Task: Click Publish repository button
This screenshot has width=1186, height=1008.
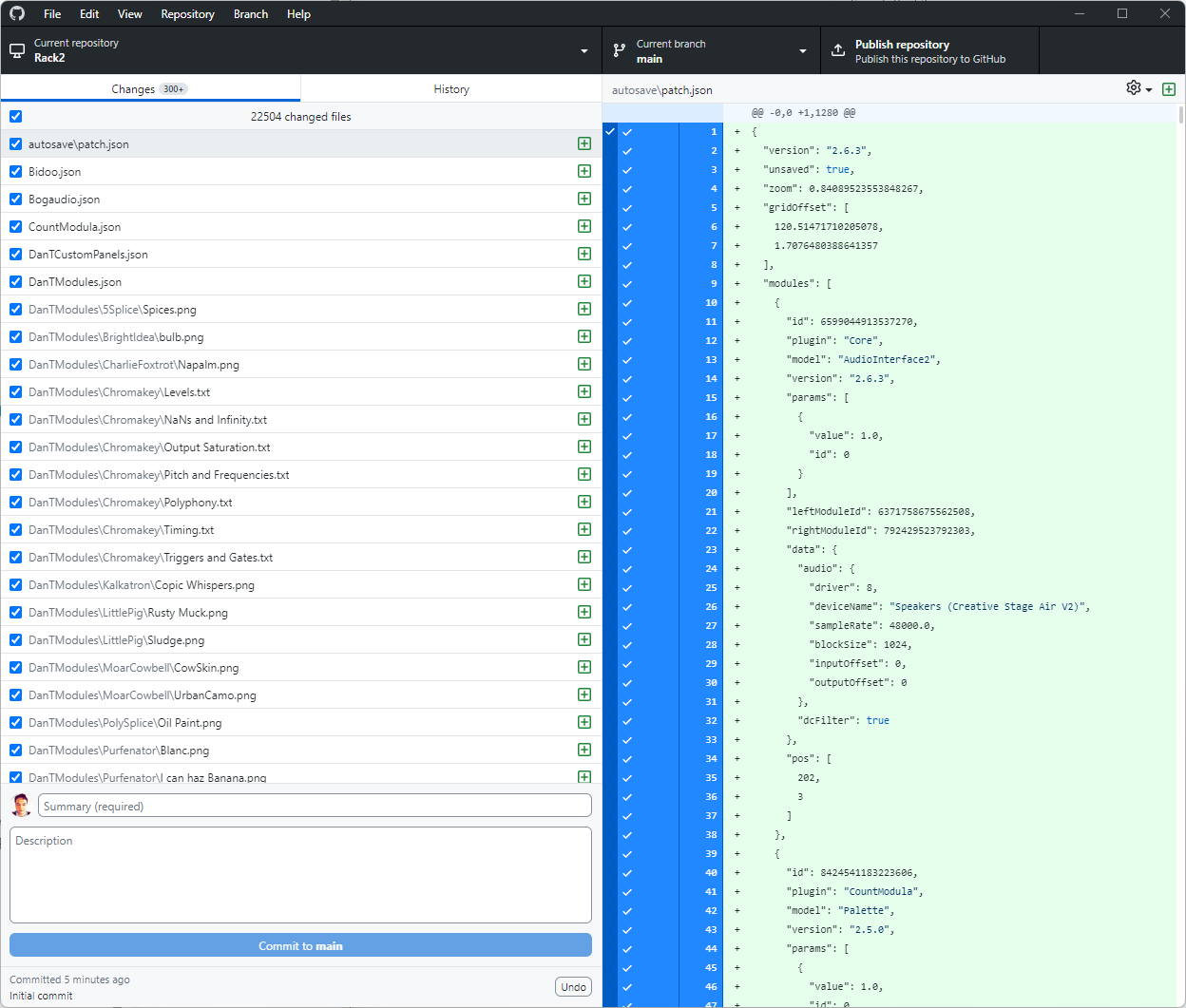Action: click(929, 50)
